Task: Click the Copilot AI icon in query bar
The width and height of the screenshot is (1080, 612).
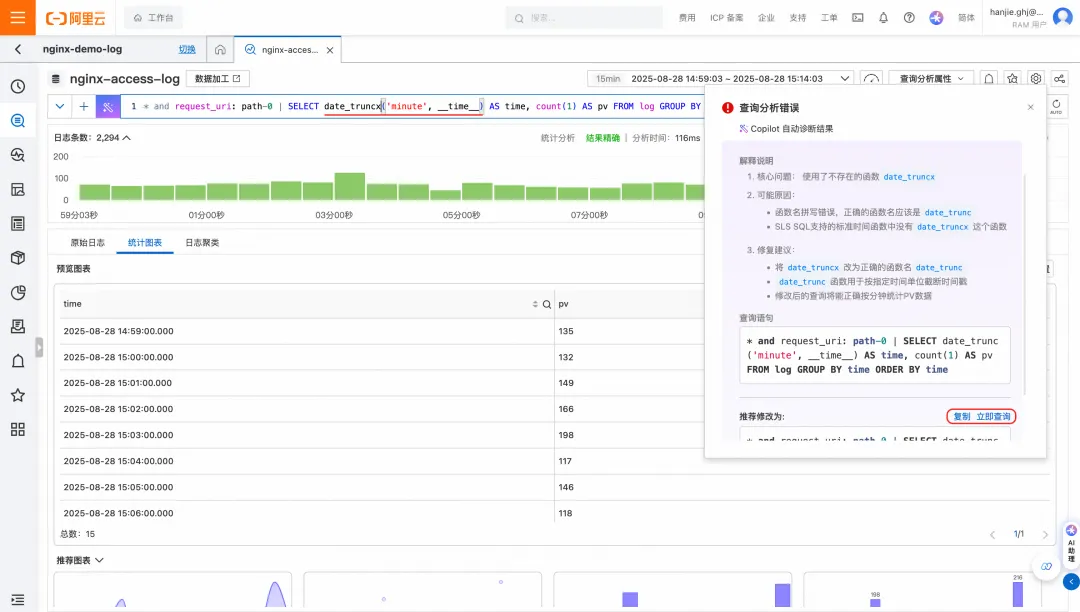Action: [x=108, y=107]
